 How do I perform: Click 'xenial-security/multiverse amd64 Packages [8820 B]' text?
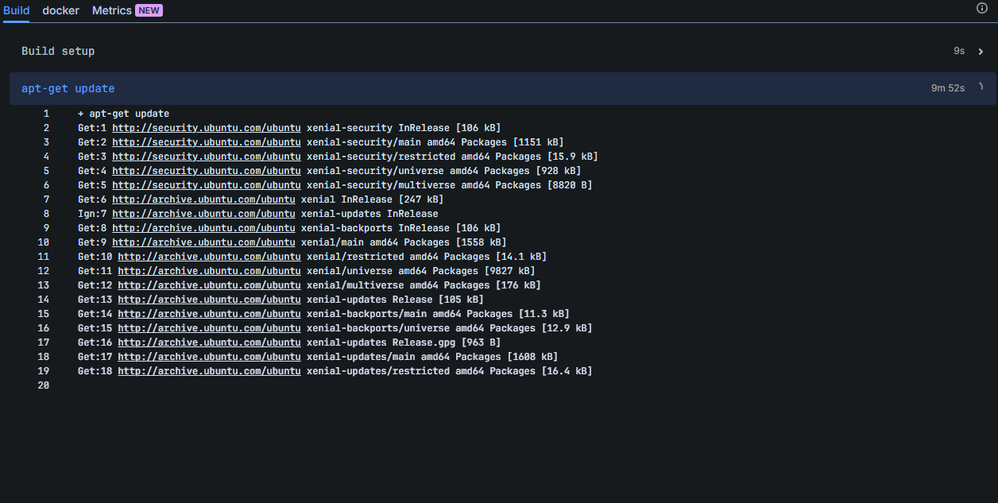[x=449, y=185]
